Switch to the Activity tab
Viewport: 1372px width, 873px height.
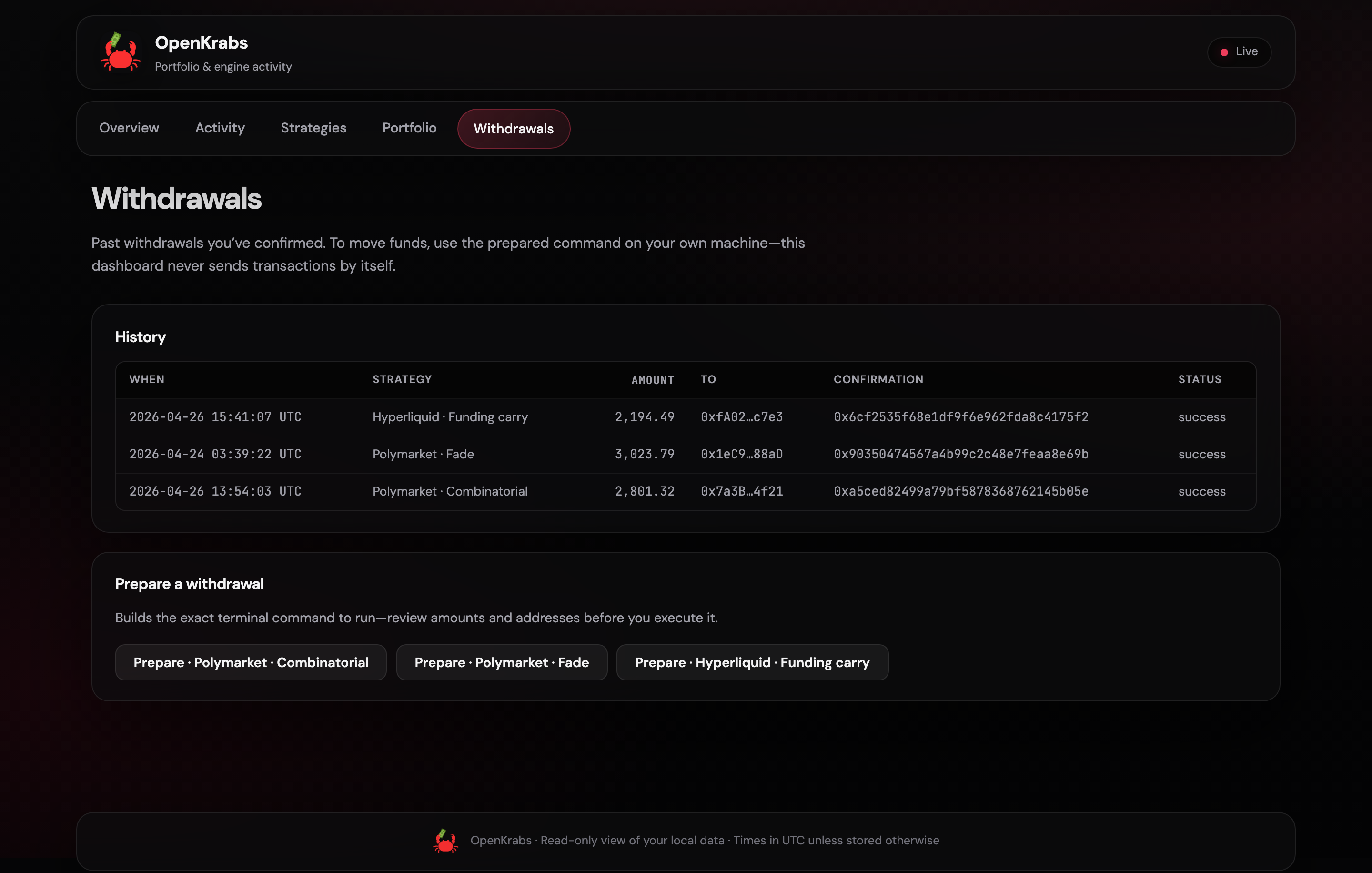click(x=220, y=128)
